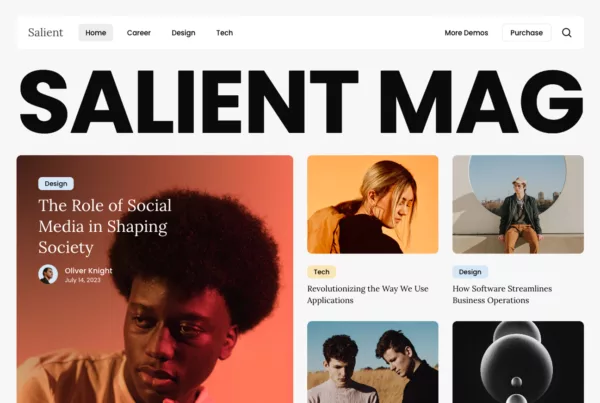Viewport: 600px width, 403px height.
Task: Click the Design tag on featured article
Action: tap(56, 184)
